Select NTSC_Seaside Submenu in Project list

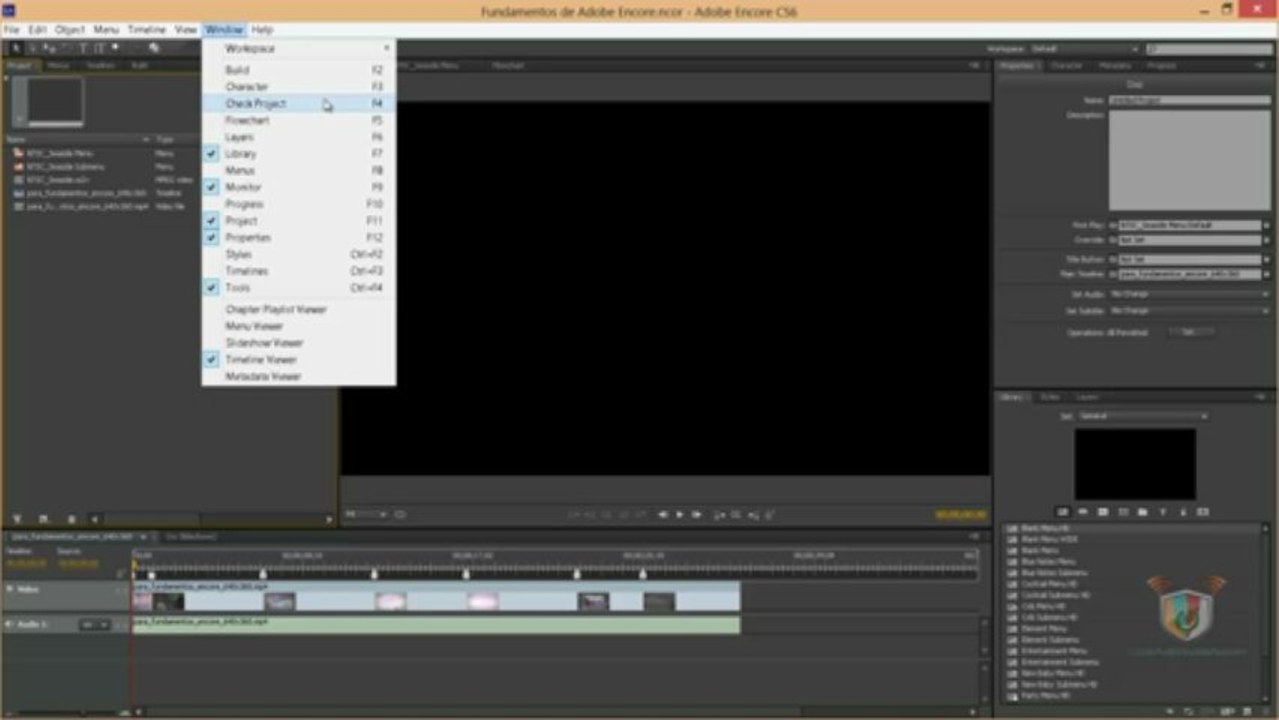click(65, 167)
